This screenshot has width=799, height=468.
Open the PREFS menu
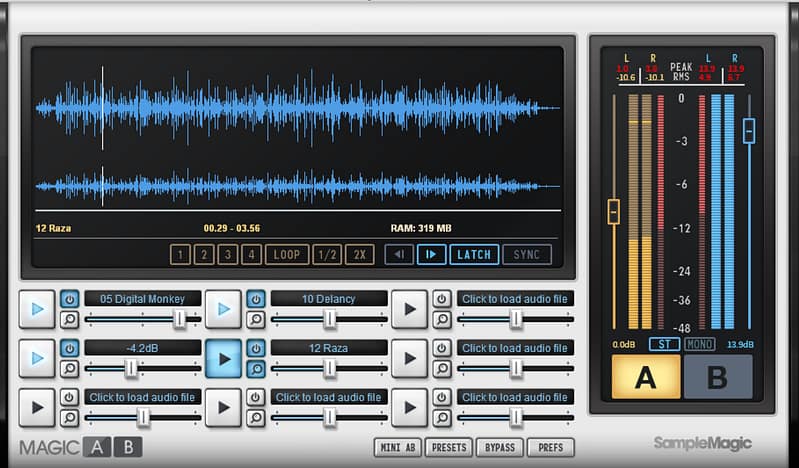[x=551, y=448]
